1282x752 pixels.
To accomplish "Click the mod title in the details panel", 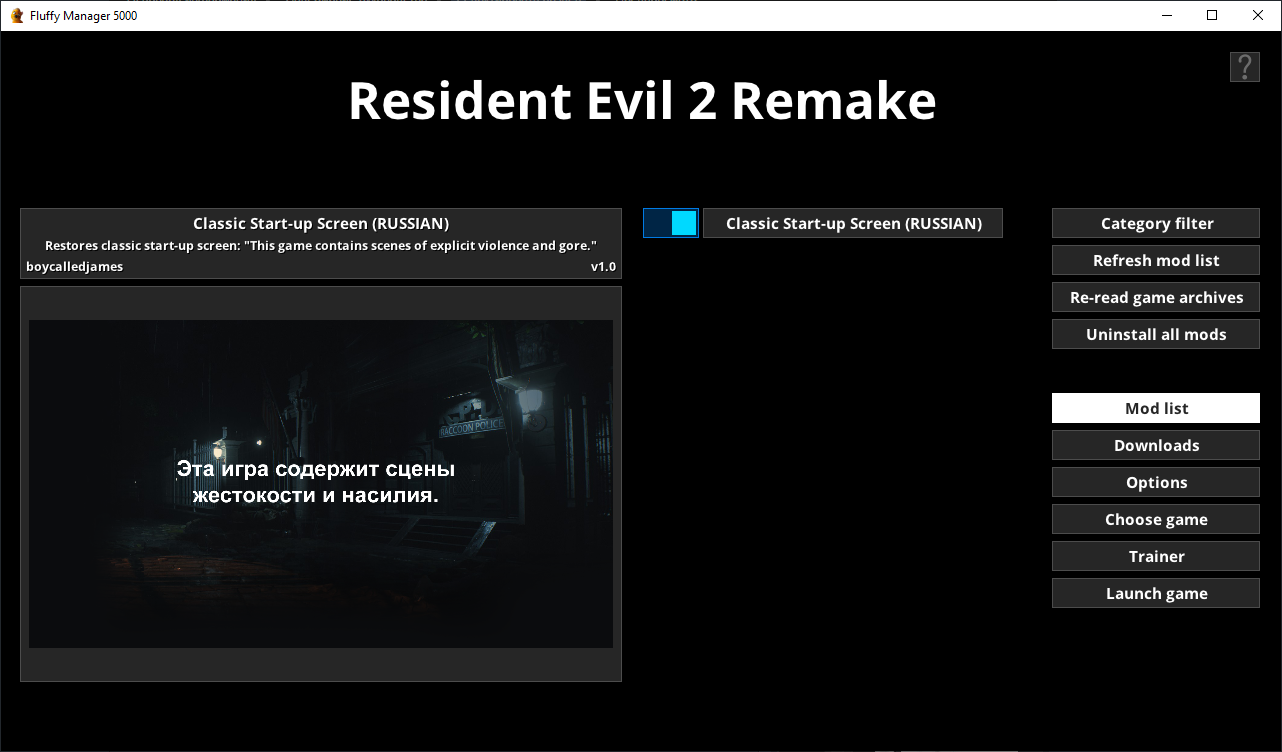I will point(321,223).
